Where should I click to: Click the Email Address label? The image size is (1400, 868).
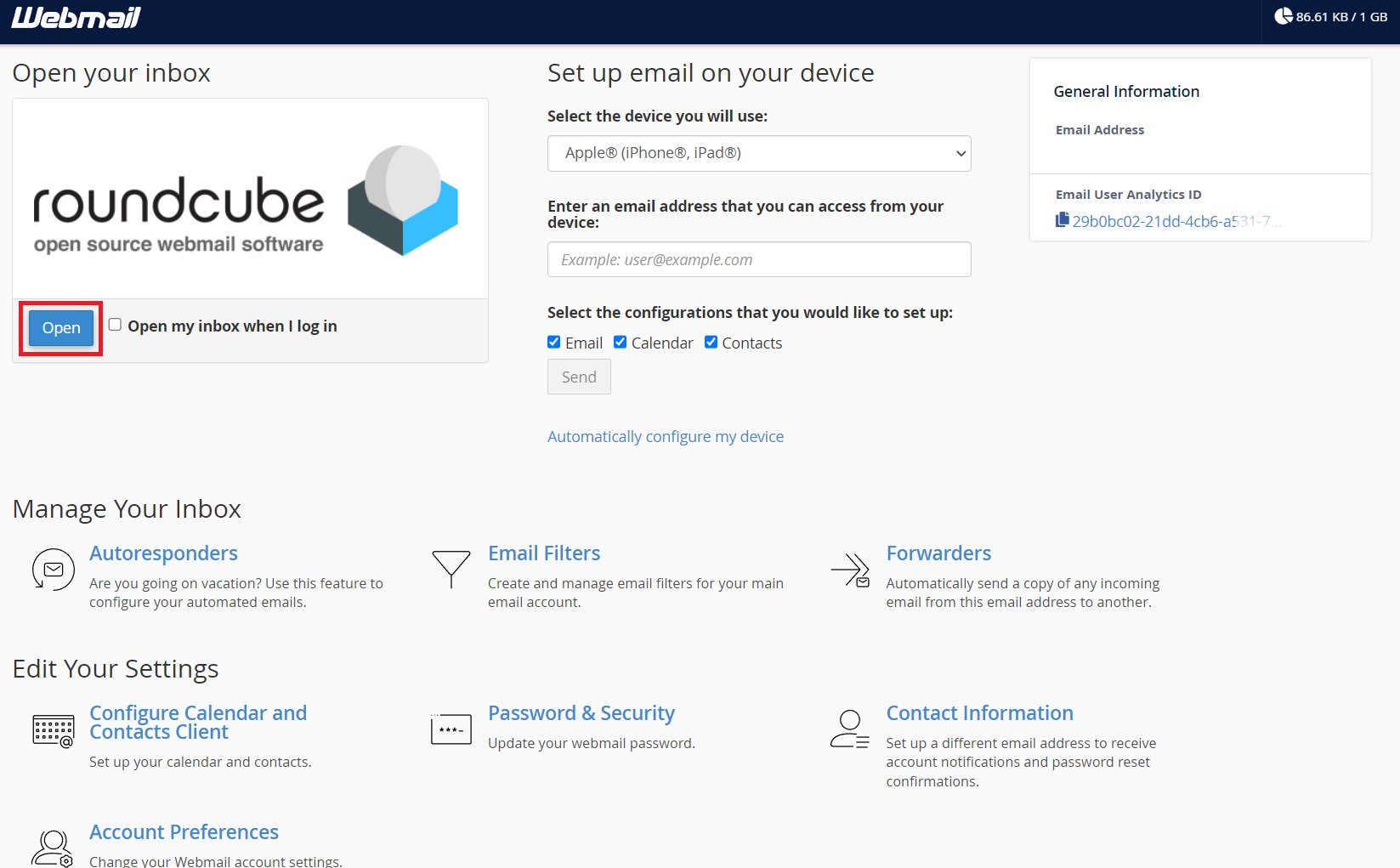click(x=1100, y=130)
